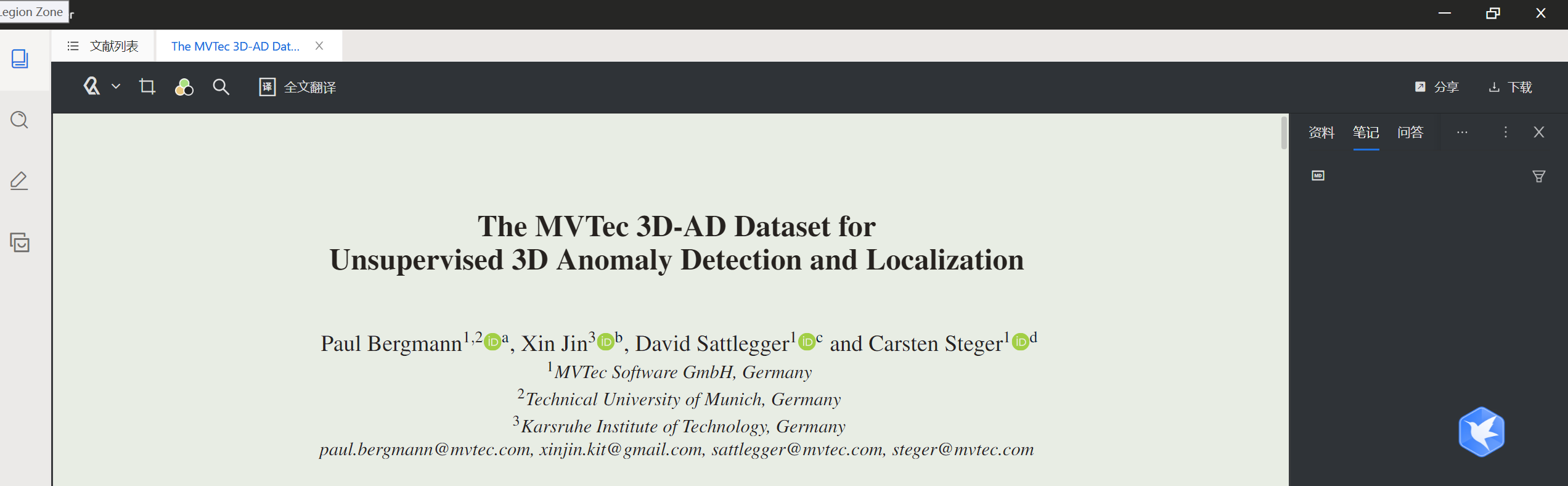This screenshot has width=1568, height=486.
Task: Click the paper title text
Action: pyautogui.click(x=677, y=243)
